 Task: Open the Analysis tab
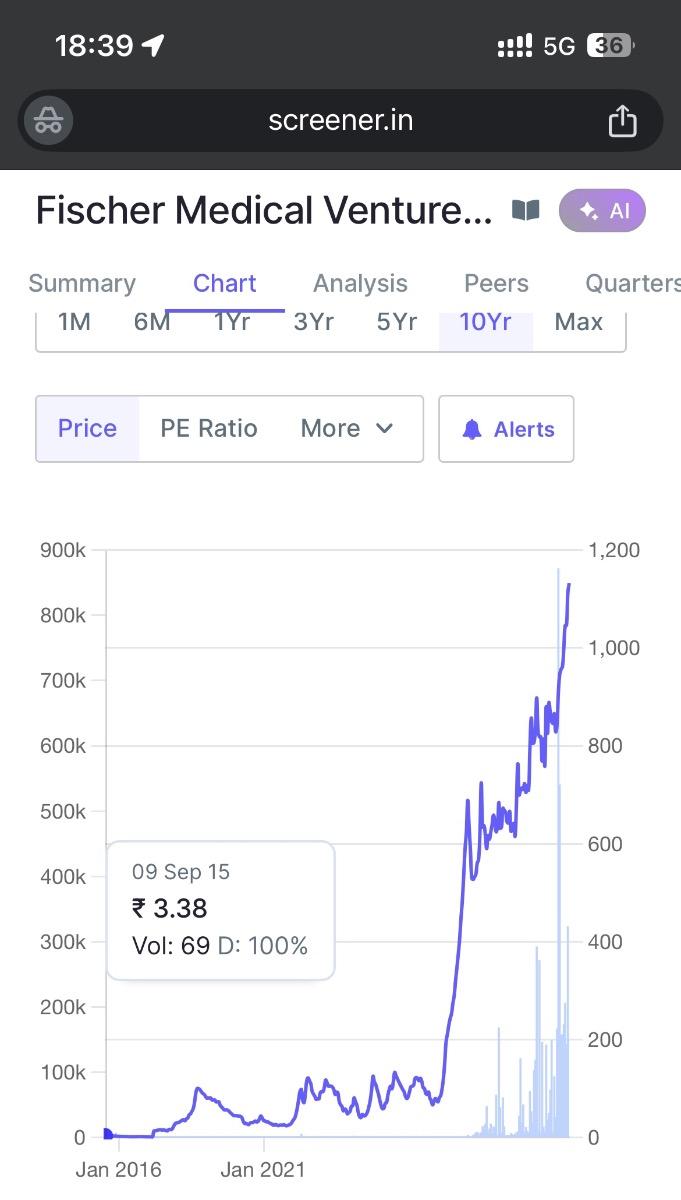(360, 284)
